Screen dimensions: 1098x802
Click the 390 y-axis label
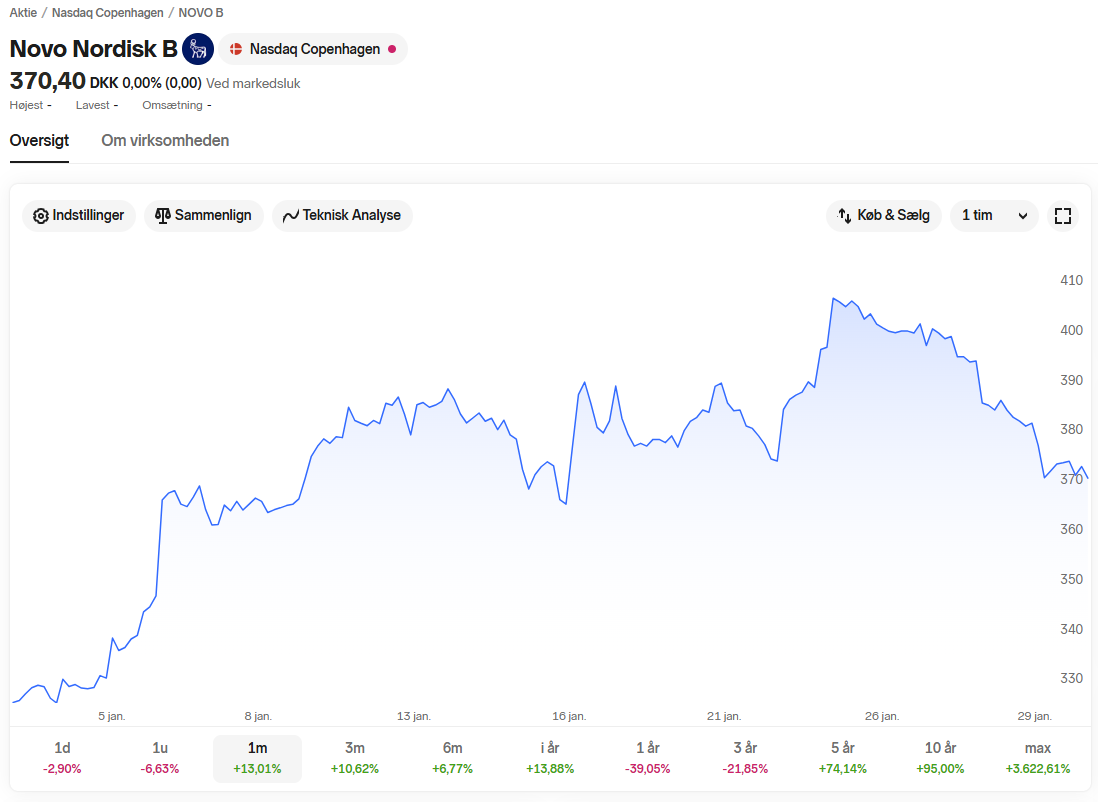click(x=1071, y=380)
